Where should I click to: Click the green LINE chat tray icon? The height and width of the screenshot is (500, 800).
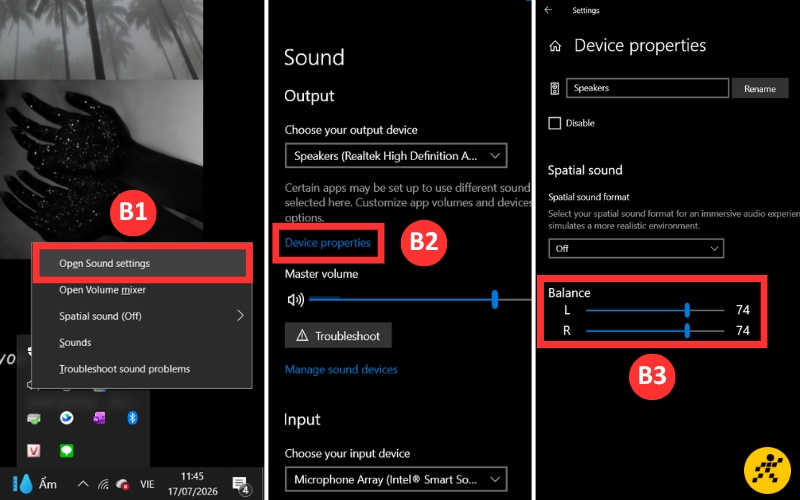[x=67, y=451]
